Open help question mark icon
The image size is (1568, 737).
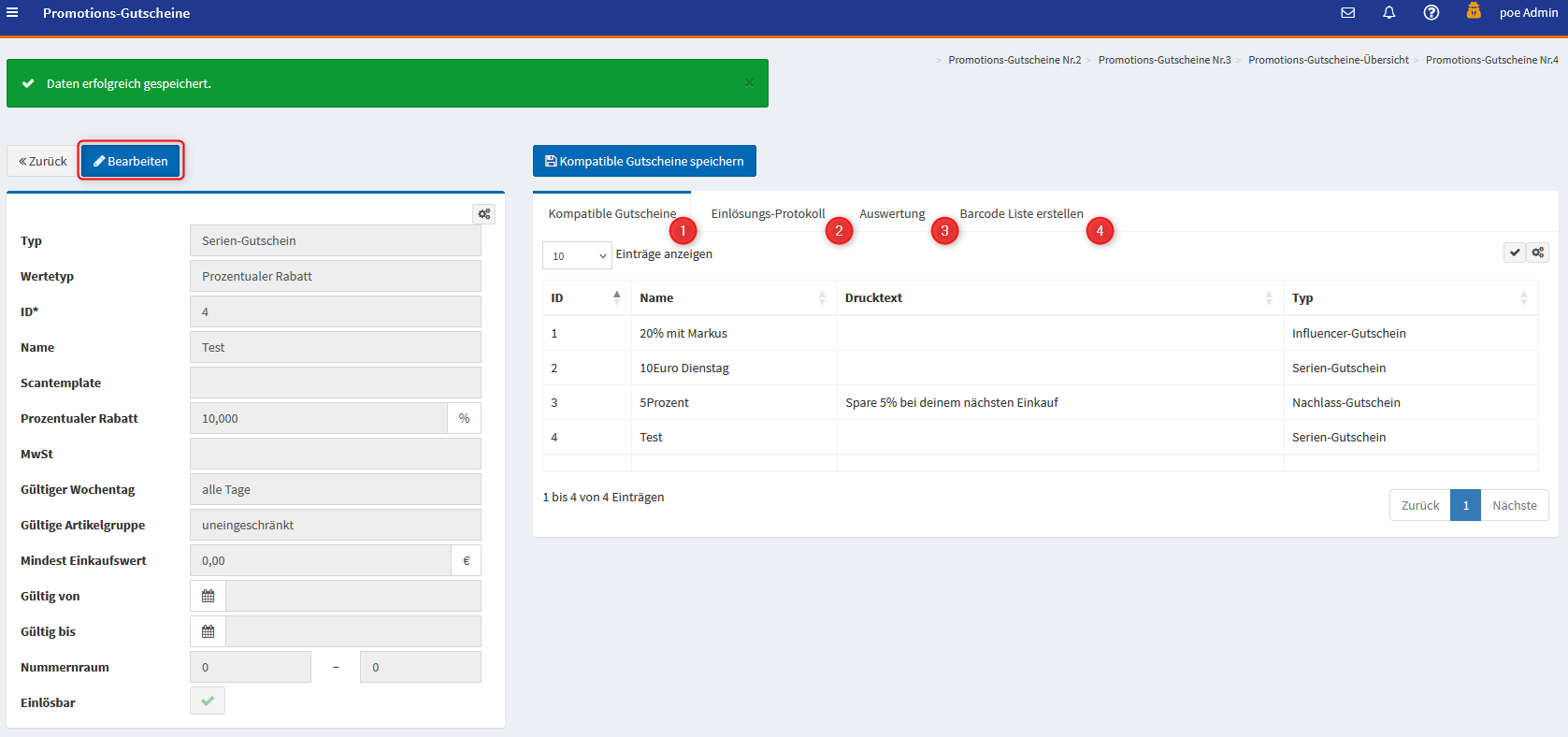[1431, 13]
